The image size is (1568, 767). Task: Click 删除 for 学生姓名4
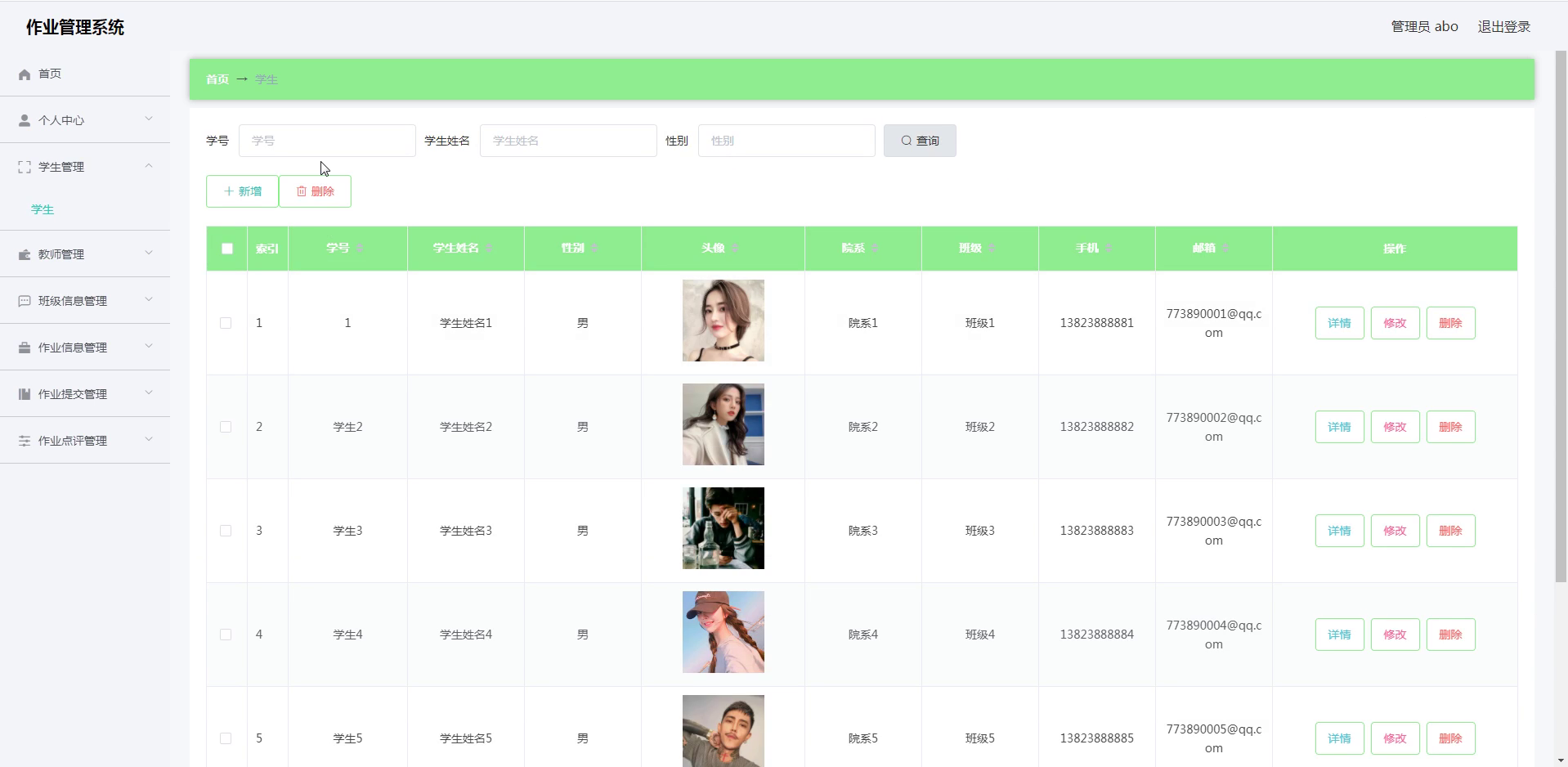pyautogui.click(x=1450, y=635)
